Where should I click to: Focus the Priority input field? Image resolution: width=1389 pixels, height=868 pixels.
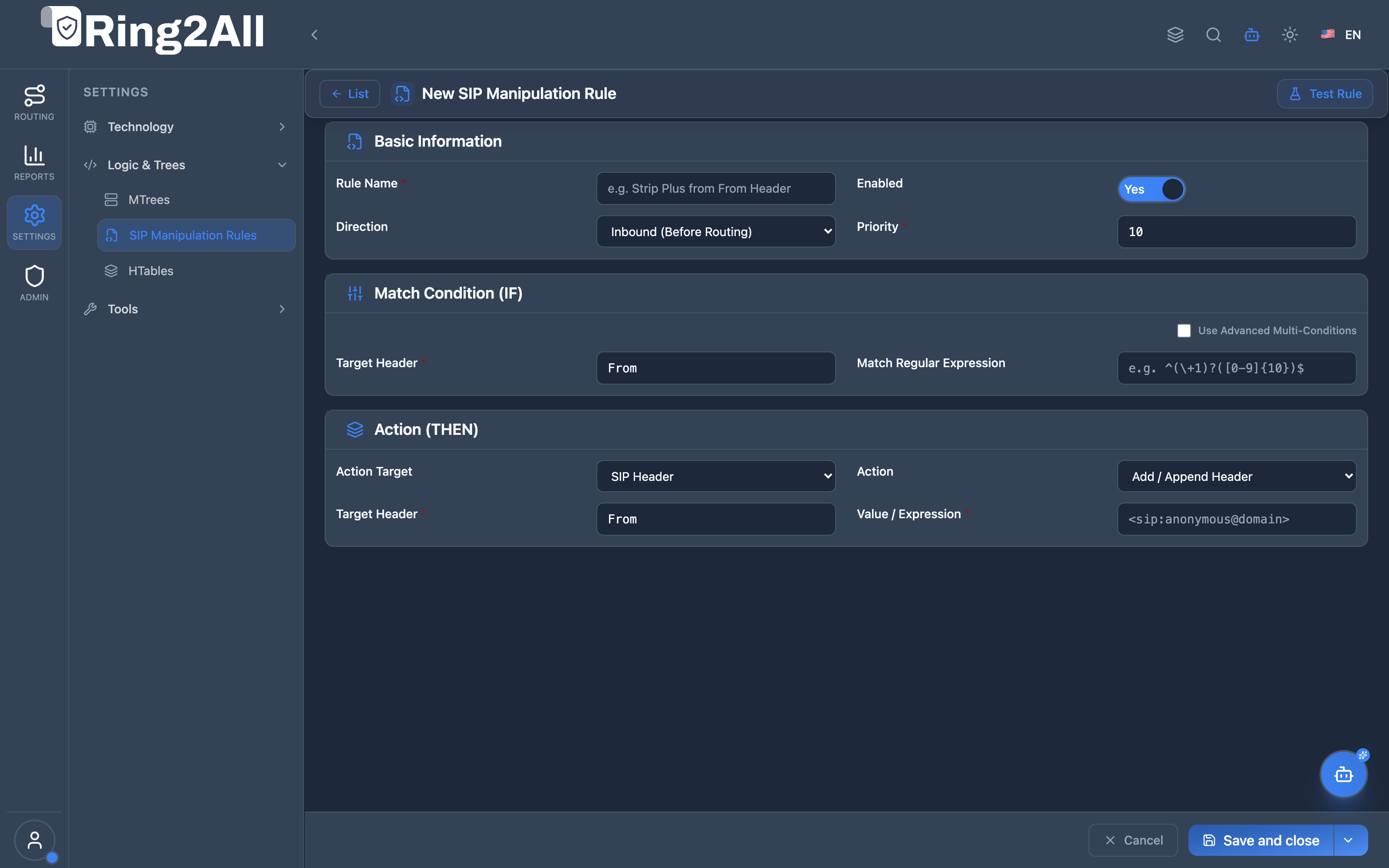click(1236, 231)
